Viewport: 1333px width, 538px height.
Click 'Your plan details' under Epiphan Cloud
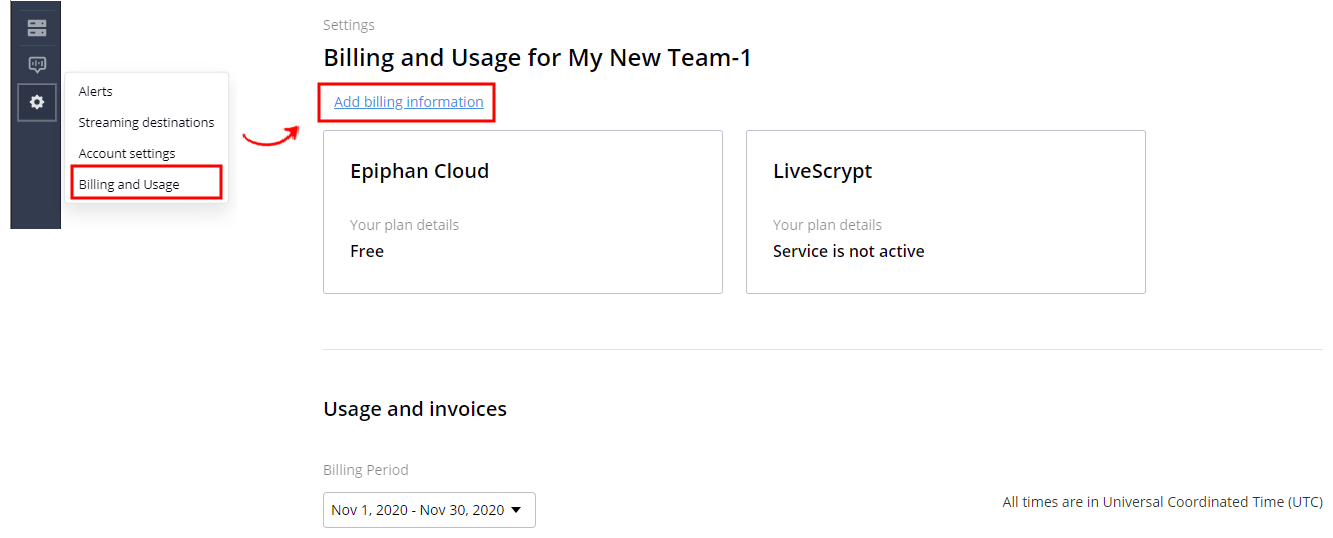pos(405,225)
